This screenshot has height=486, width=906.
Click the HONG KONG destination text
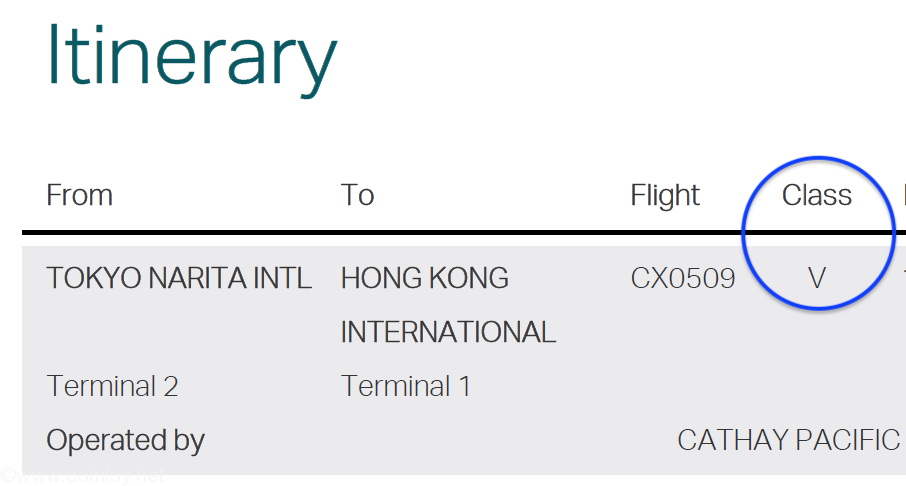coord(425,279)
